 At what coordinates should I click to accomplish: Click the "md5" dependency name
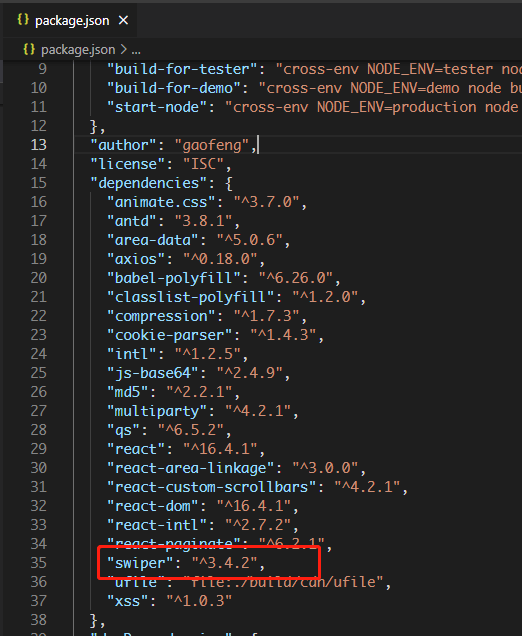tap(127, 392)
